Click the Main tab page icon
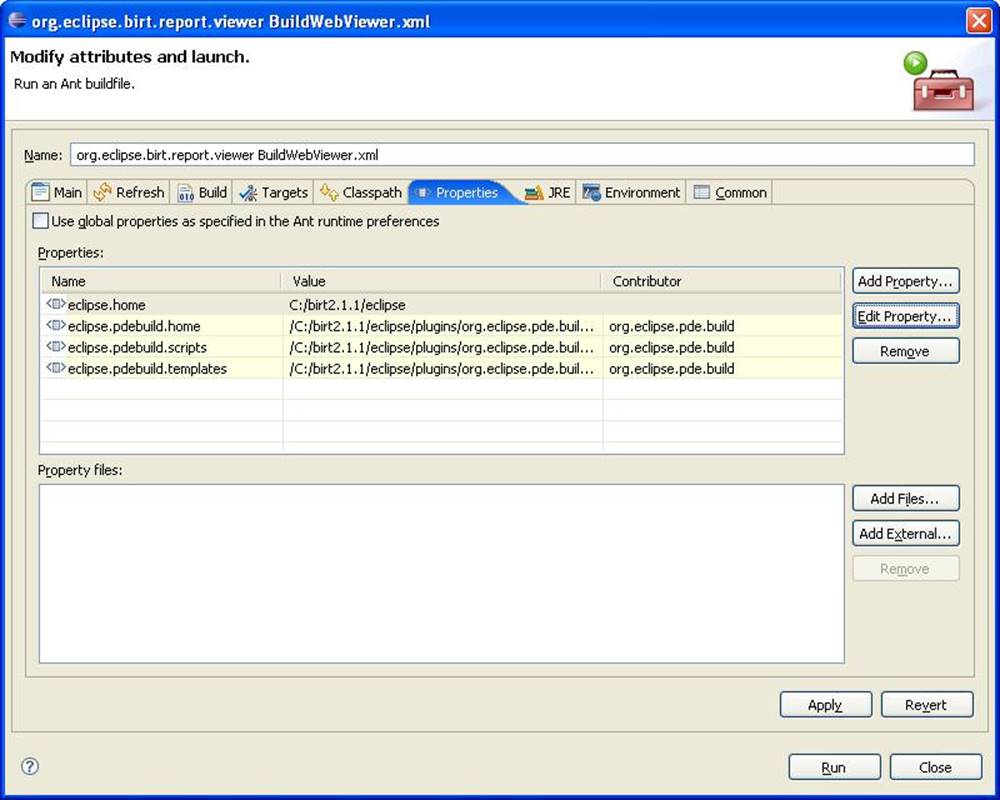This screenshot has width=1000, height=800. pos(40,192)
